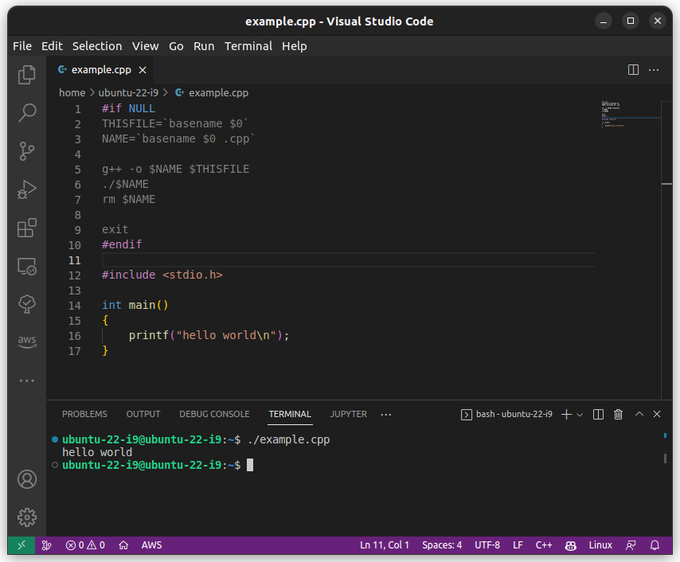Viewport: 680px width, 562px height.
Task: Click the ubuntu-22-i9 breadcrumb
Action: [x=128, y=93]
